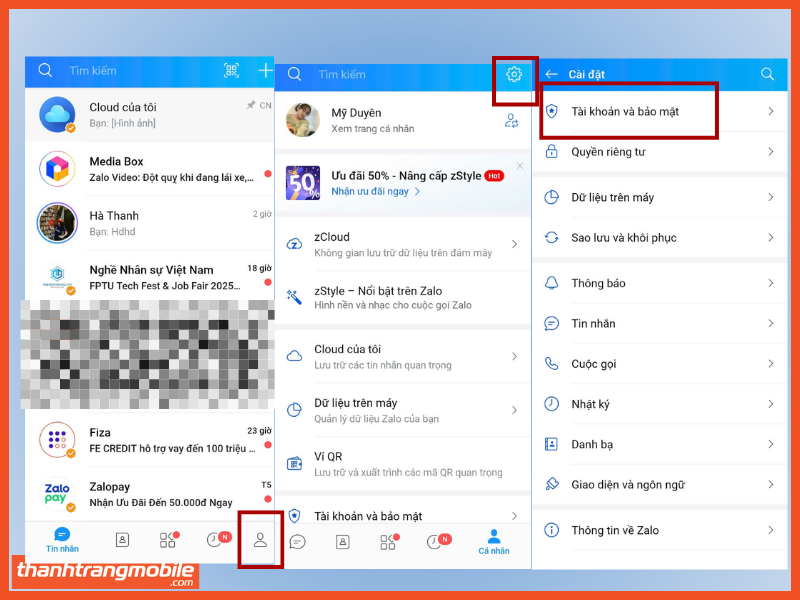
Task: Select discovery grid tab in left bottom bar
Action: 169,540
